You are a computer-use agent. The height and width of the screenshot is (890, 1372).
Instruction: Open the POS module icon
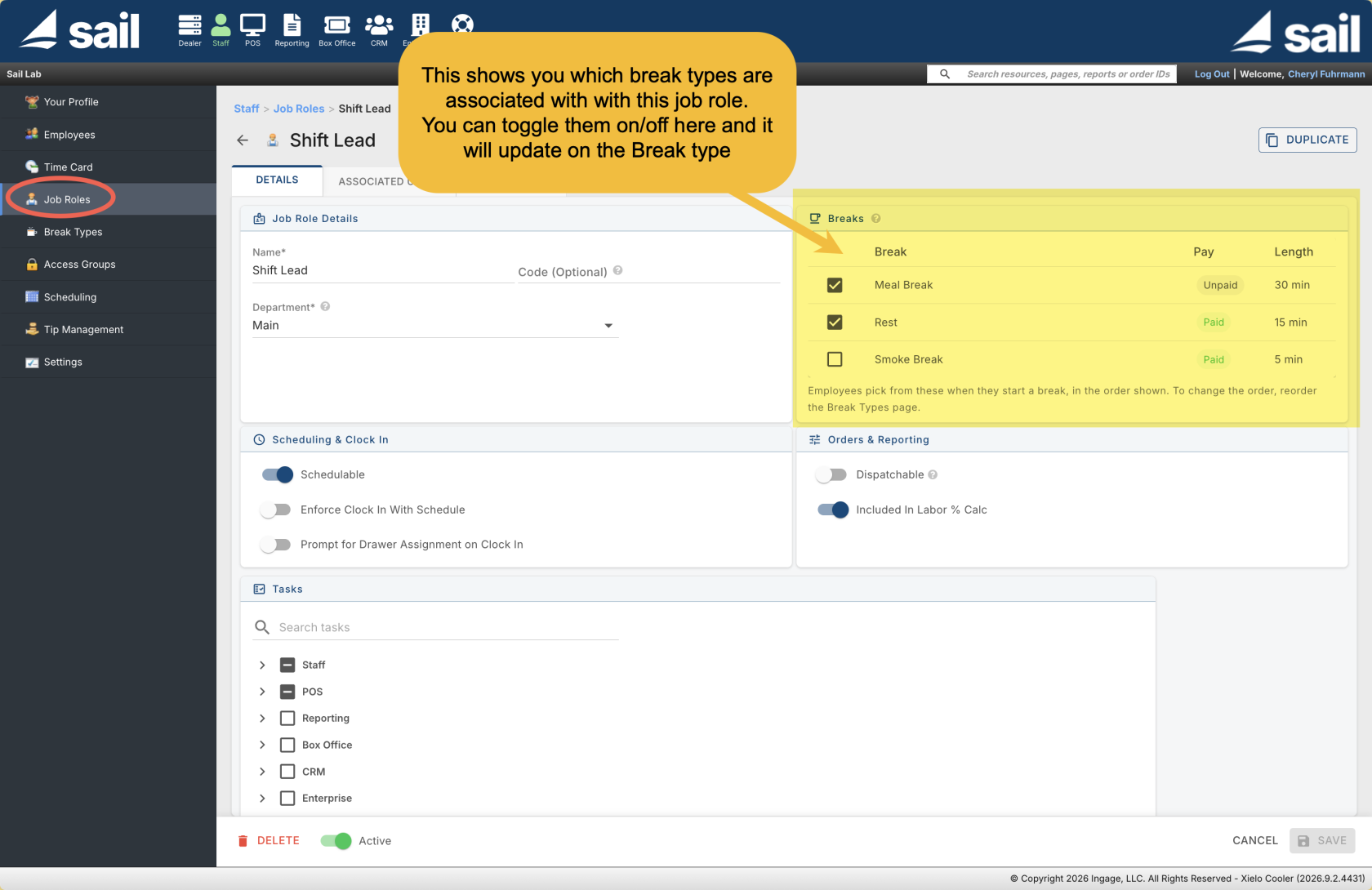252,30
